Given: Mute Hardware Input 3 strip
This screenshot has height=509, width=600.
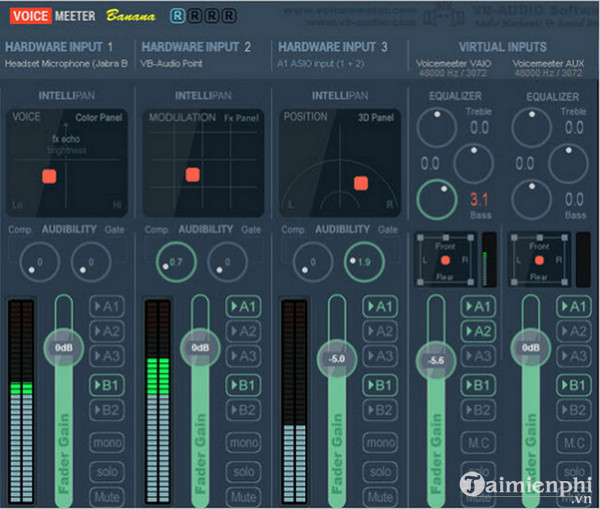Looking at the screenshot, I should [380, 497].
